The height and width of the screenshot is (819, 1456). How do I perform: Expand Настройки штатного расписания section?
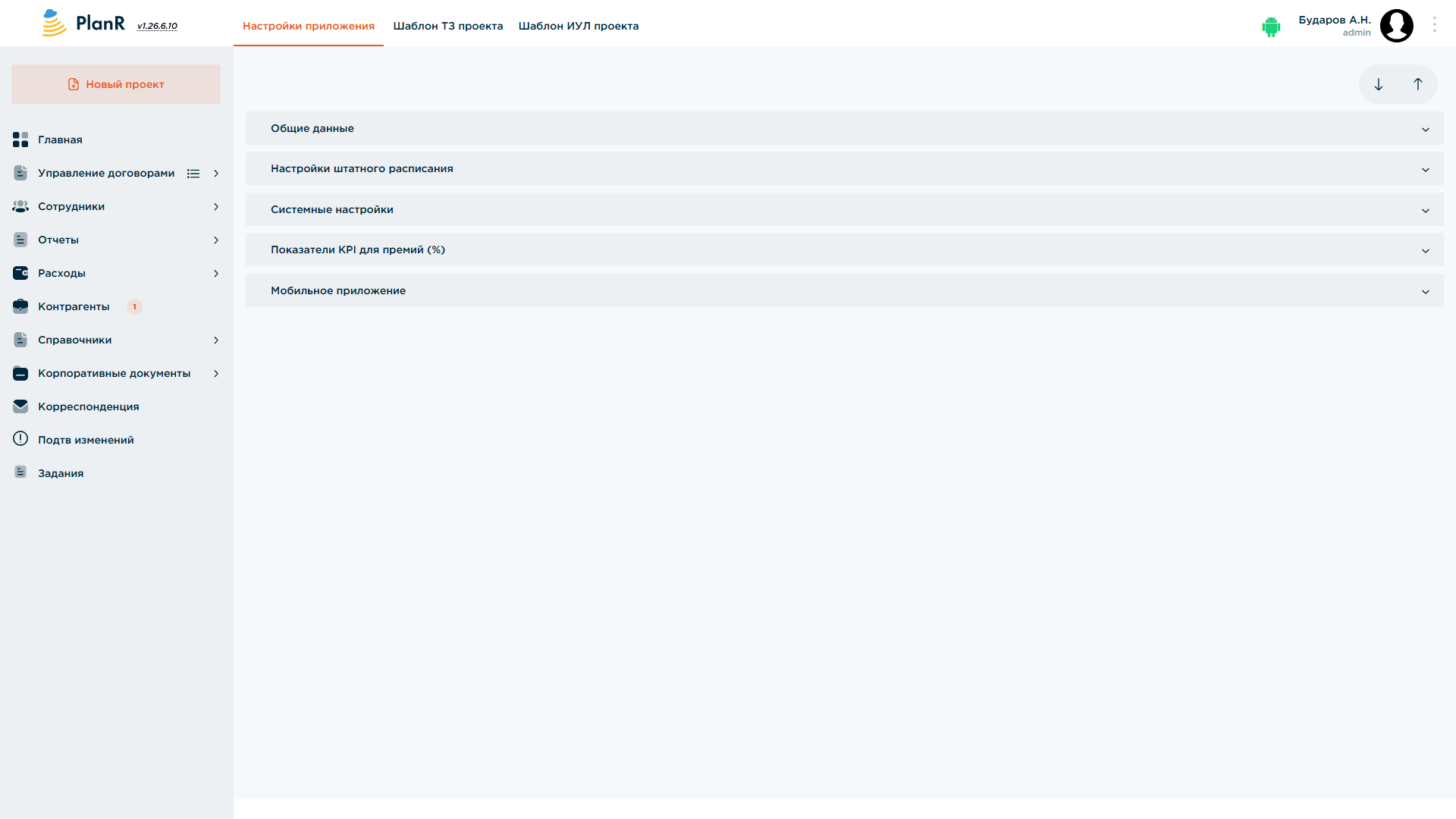[x=844, y=168]
